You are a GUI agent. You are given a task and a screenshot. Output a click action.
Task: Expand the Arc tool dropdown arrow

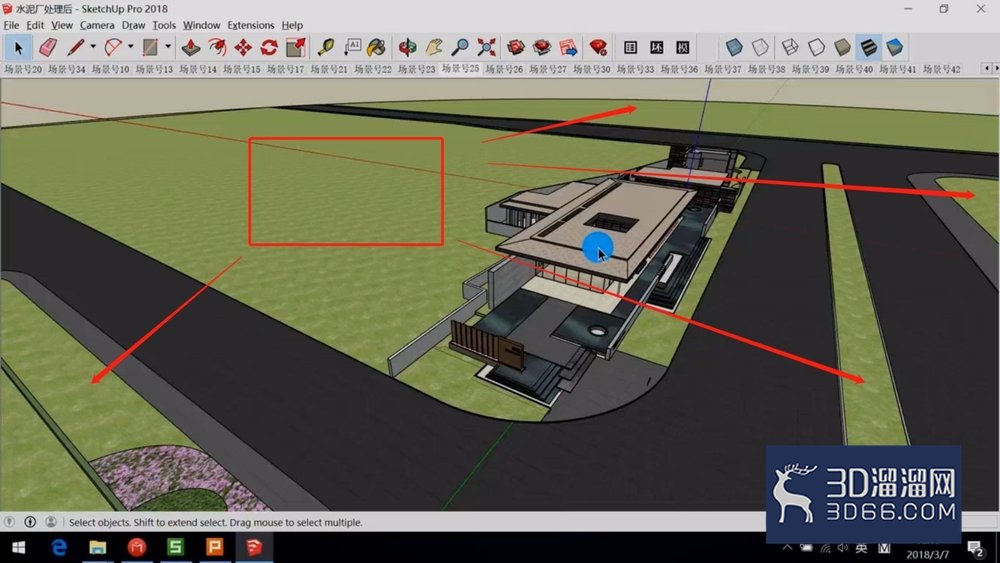(130, 47)
